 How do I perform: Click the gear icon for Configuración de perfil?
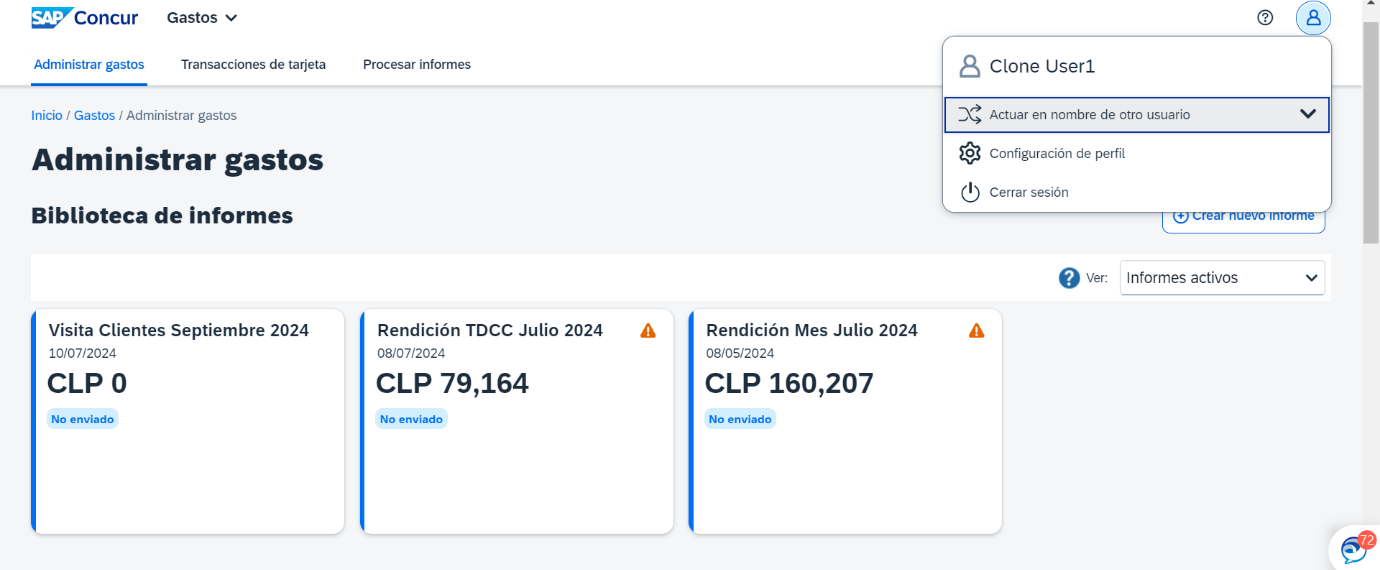(969, 153)
